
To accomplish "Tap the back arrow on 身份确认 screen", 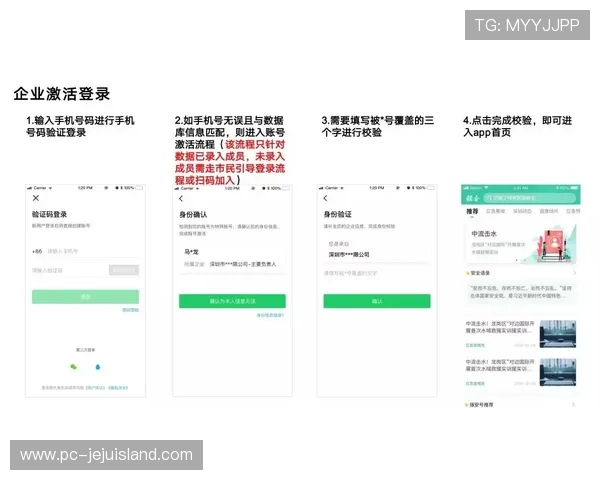I will click(181, 199).
